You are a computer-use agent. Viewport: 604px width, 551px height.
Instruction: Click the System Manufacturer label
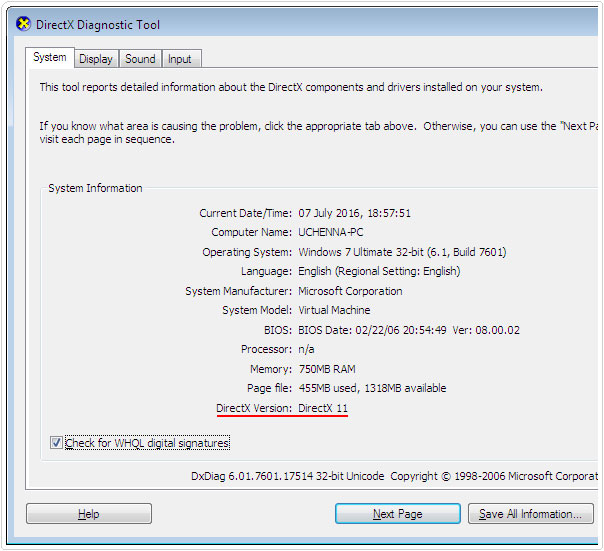tap(238, 291)
